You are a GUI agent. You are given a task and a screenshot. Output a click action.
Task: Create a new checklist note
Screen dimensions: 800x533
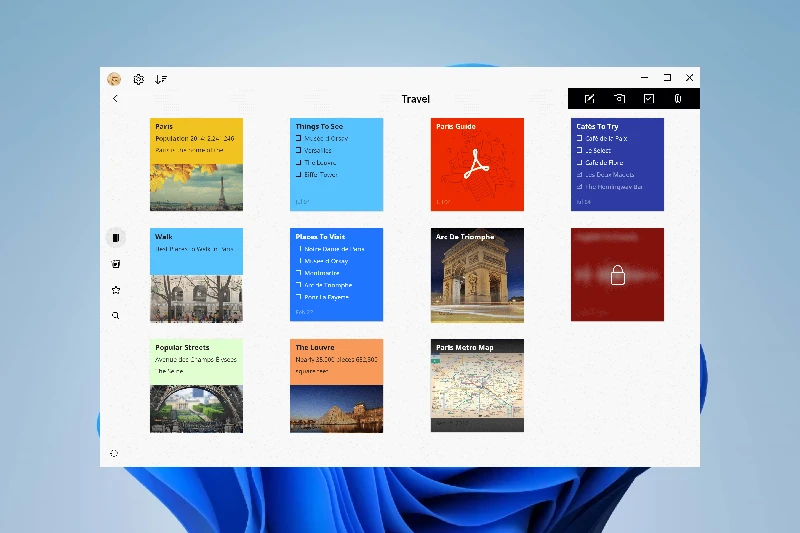coord(648,98)
